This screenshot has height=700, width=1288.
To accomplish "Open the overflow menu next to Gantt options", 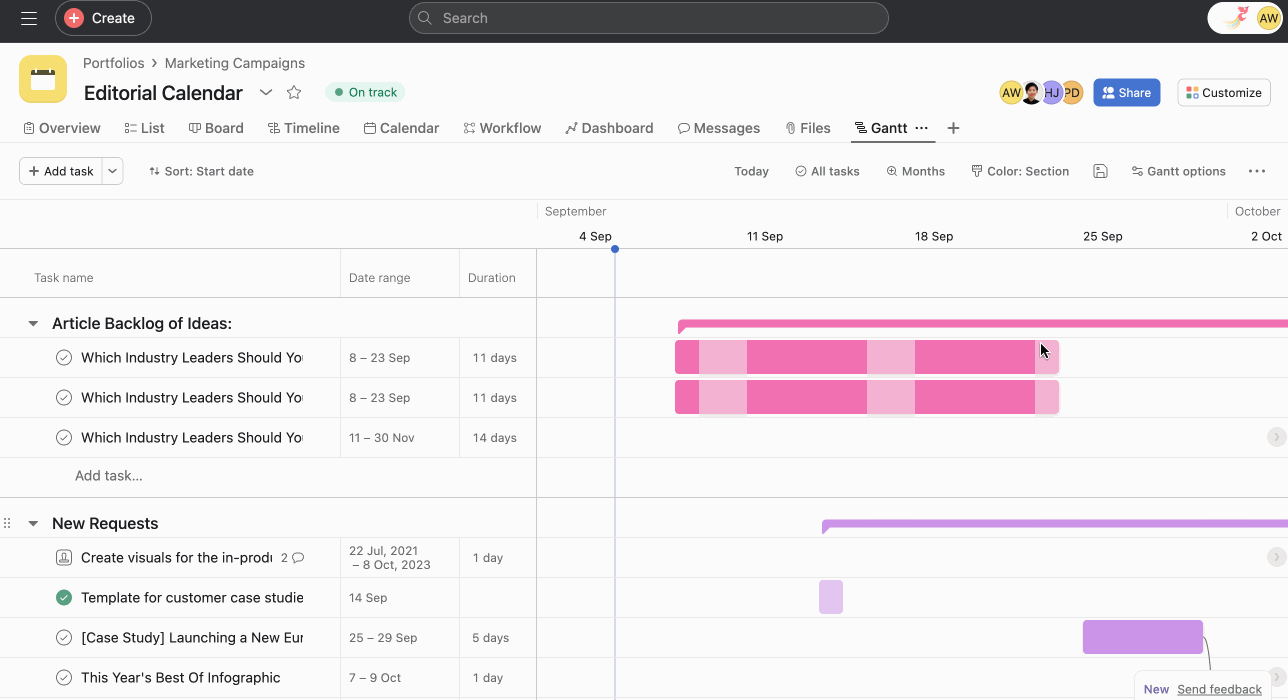I will [x=1256, y=171].
